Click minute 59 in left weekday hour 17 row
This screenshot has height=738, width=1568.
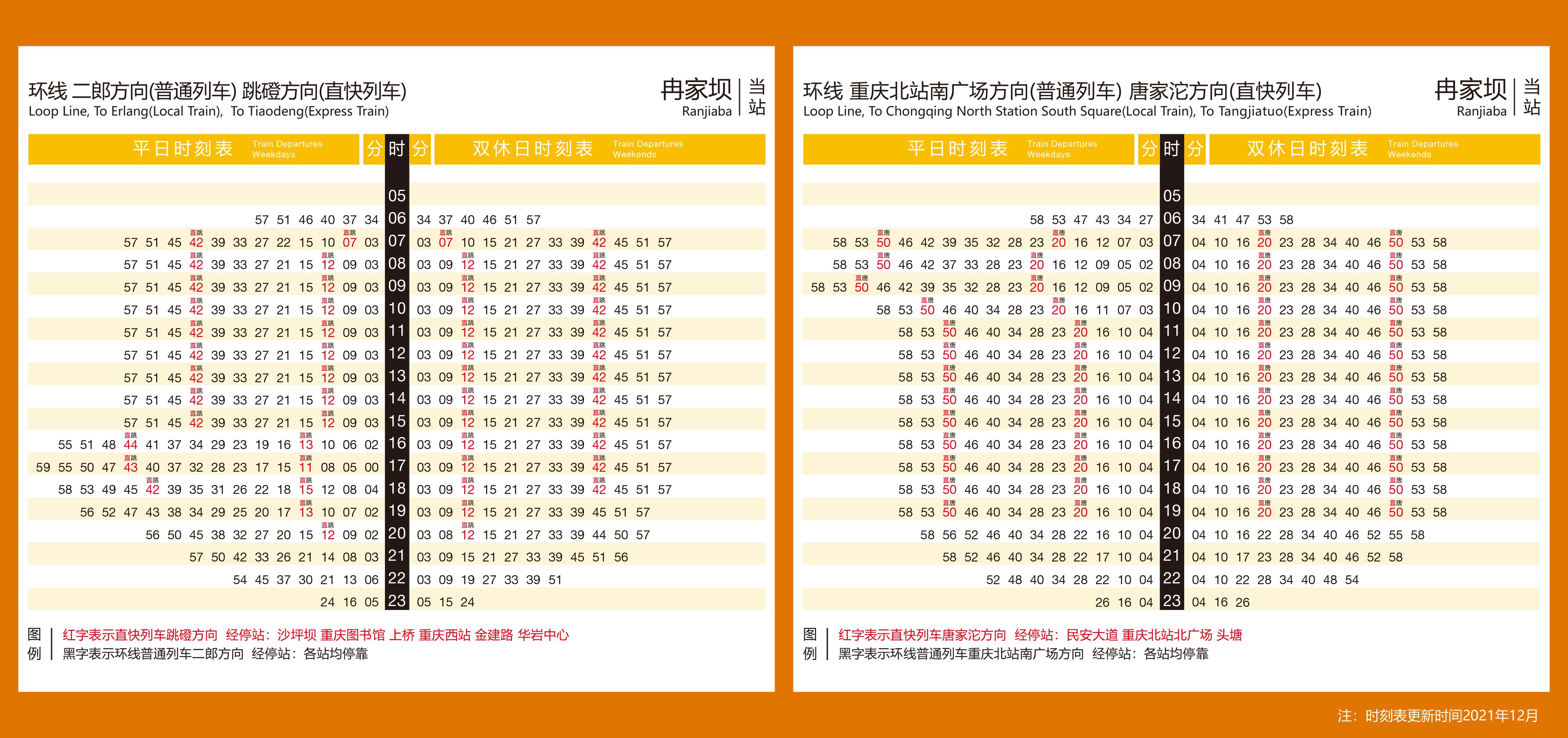click(43, 467)
